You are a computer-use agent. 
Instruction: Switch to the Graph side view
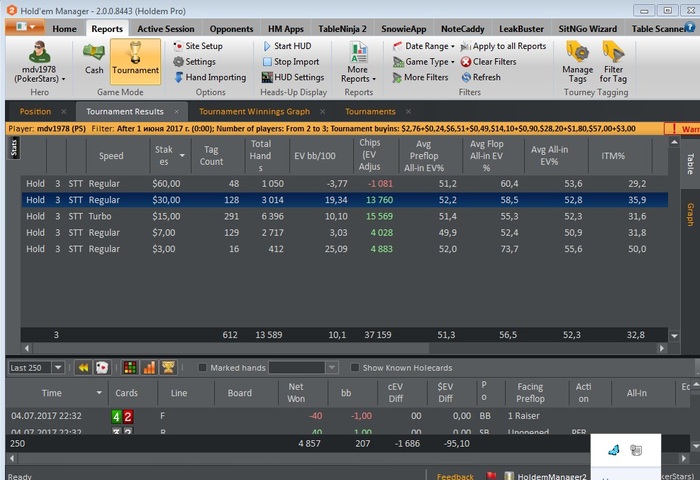690,214
